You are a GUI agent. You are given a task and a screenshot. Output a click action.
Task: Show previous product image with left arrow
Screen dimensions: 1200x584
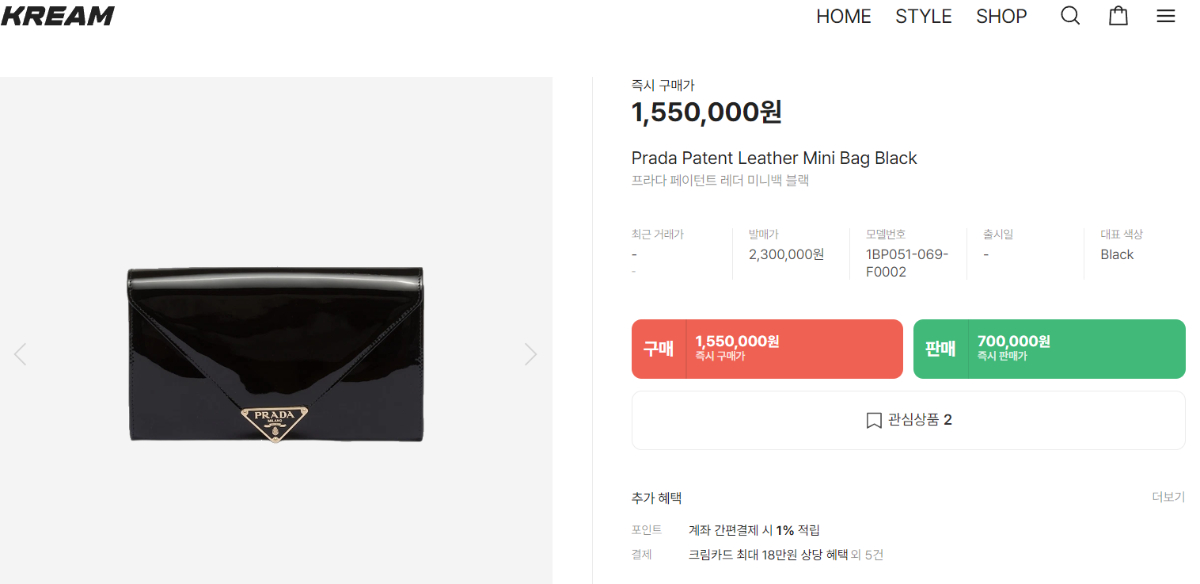coord(20,353)
